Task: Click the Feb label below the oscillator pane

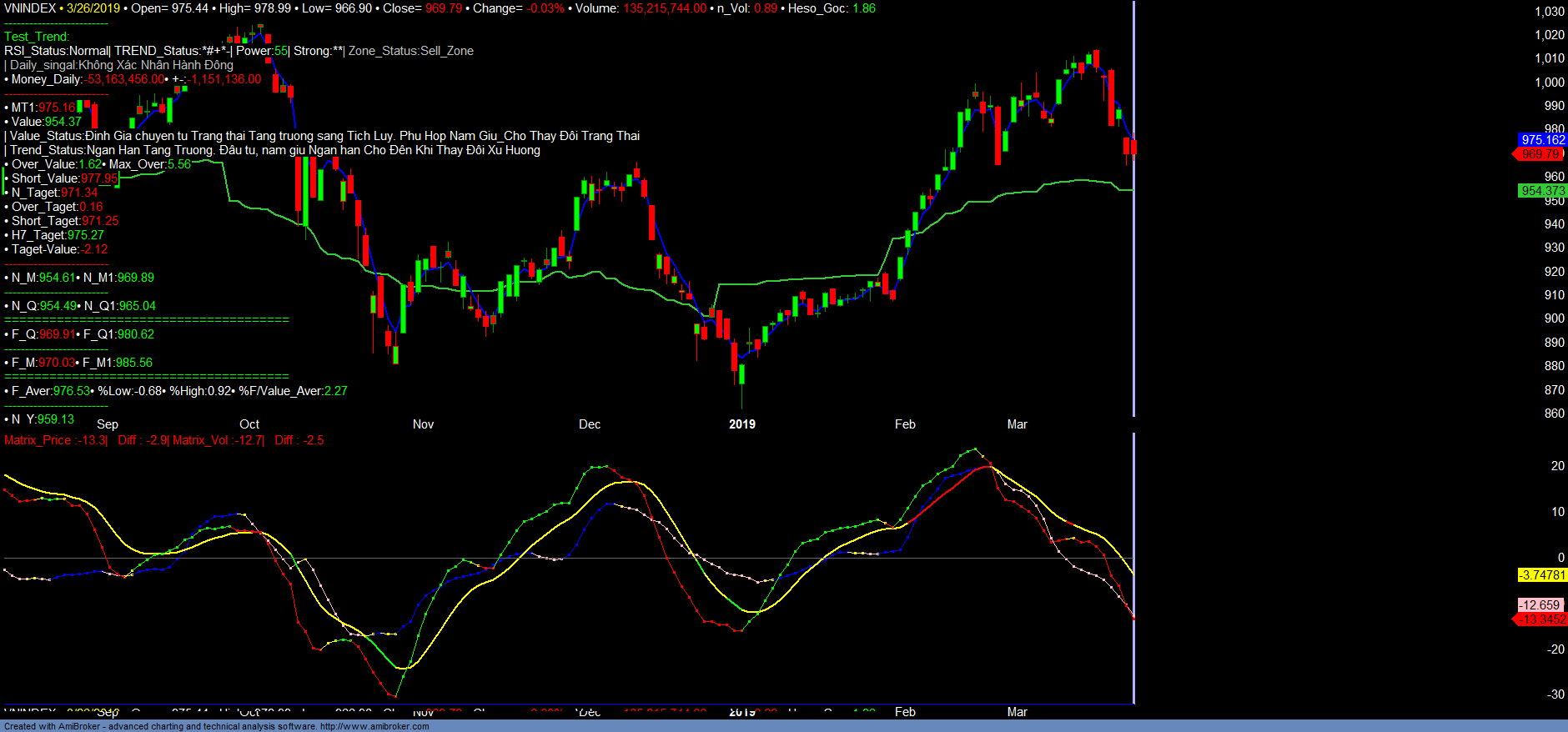Action: [x=905, y=712]
